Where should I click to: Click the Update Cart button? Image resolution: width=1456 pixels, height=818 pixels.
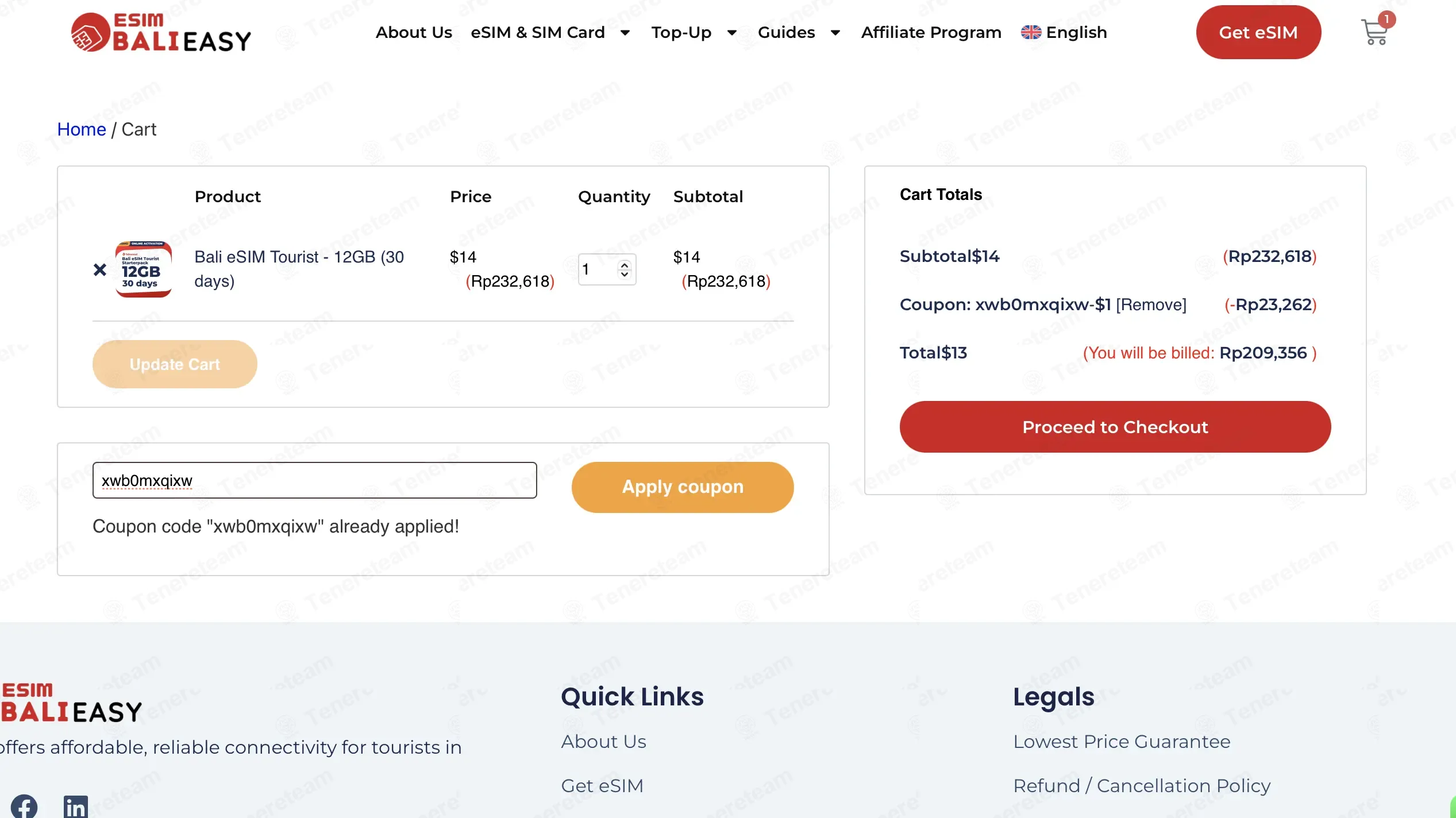point(175,364)
